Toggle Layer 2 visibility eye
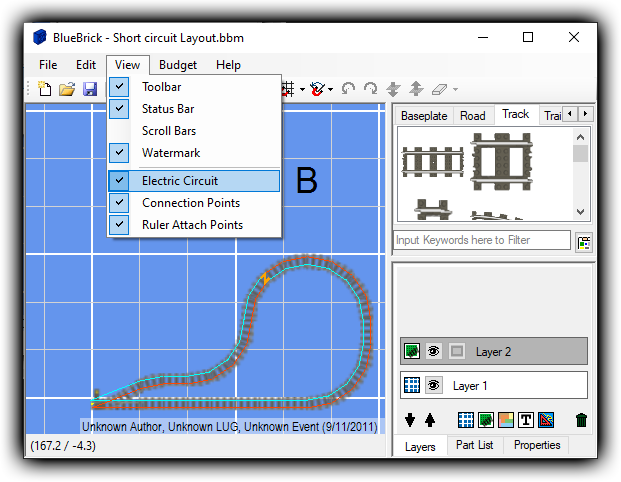Screen dimensions: 621x482 434,351
